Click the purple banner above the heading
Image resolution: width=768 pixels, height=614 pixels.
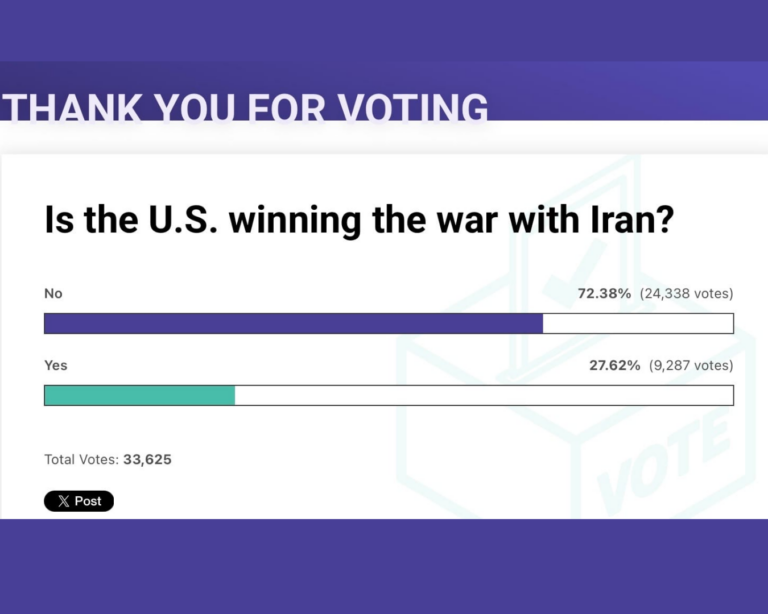coord(384,30)
